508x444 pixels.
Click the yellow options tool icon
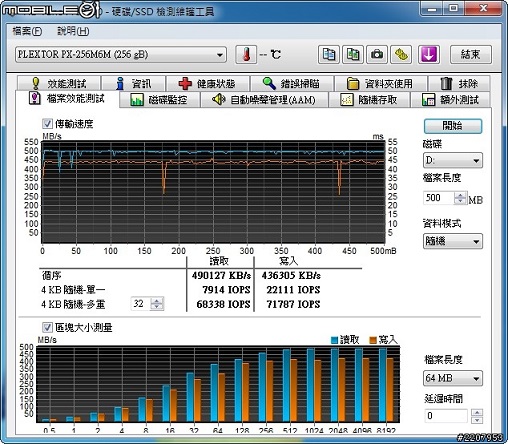[401, 54]
